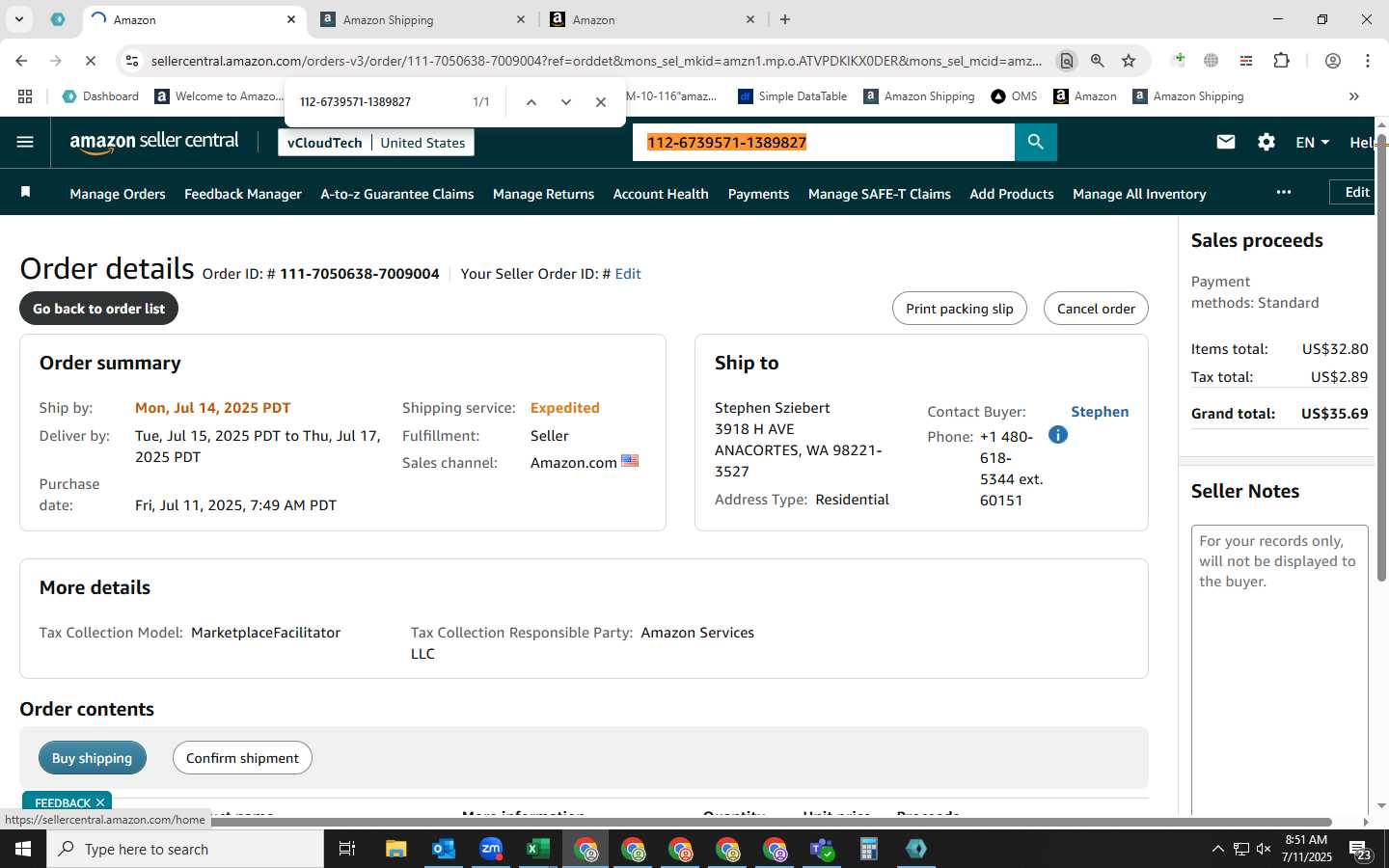Click the Amazon Seller Central logo
This screenshot has height=868, width=1389.
coord(154,142)
